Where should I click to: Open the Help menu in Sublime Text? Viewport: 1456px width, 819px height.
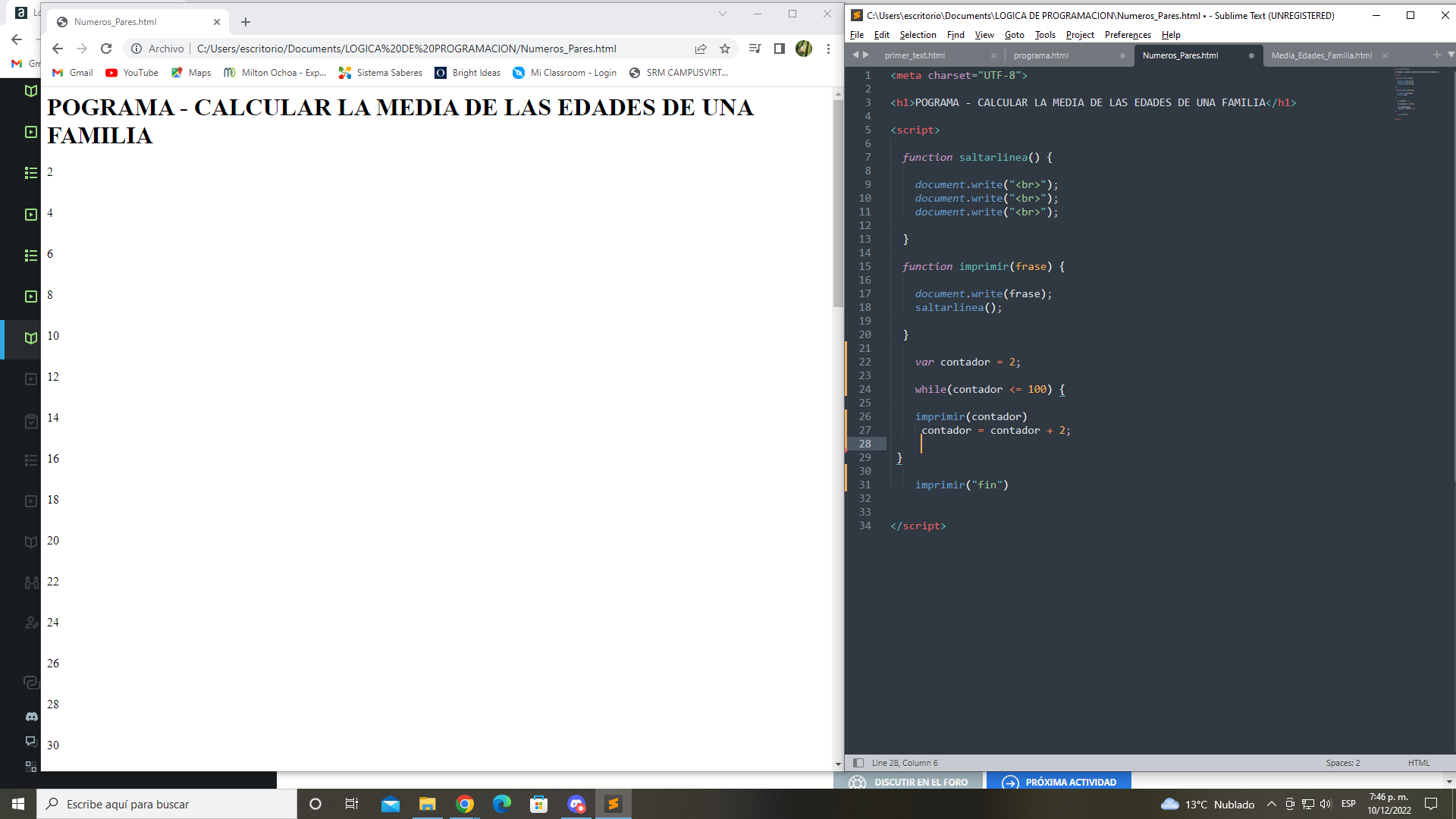click(1171, 35)
